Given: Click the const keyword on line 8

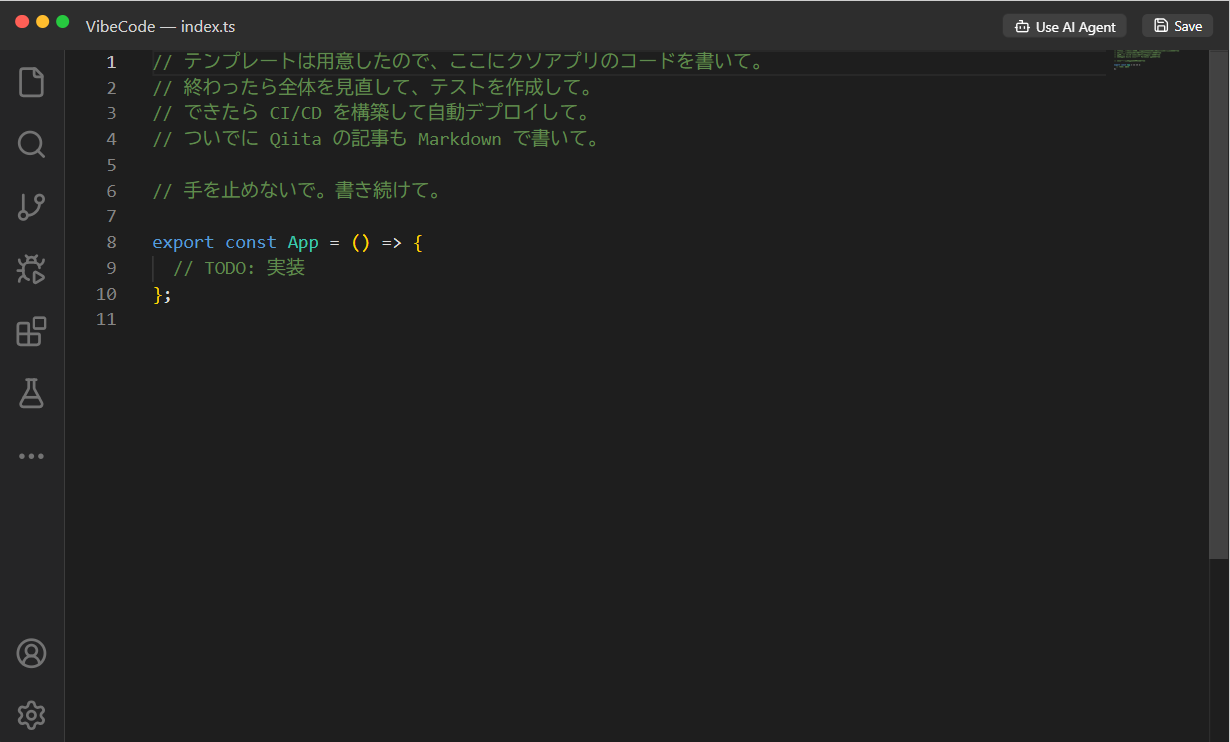Looking at the screenshot, I should (250, 242).
